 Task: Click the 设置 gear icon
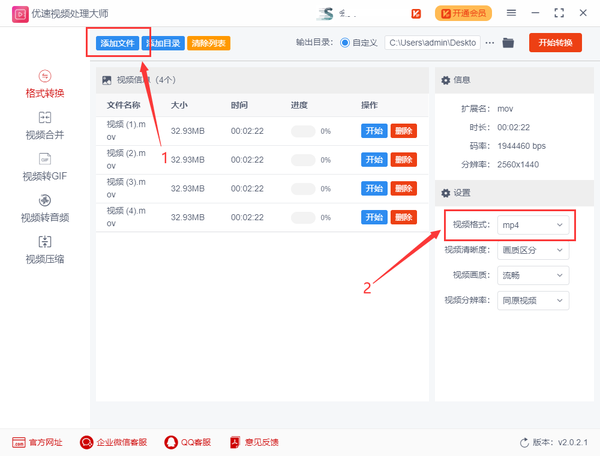[x=445, y=193]
